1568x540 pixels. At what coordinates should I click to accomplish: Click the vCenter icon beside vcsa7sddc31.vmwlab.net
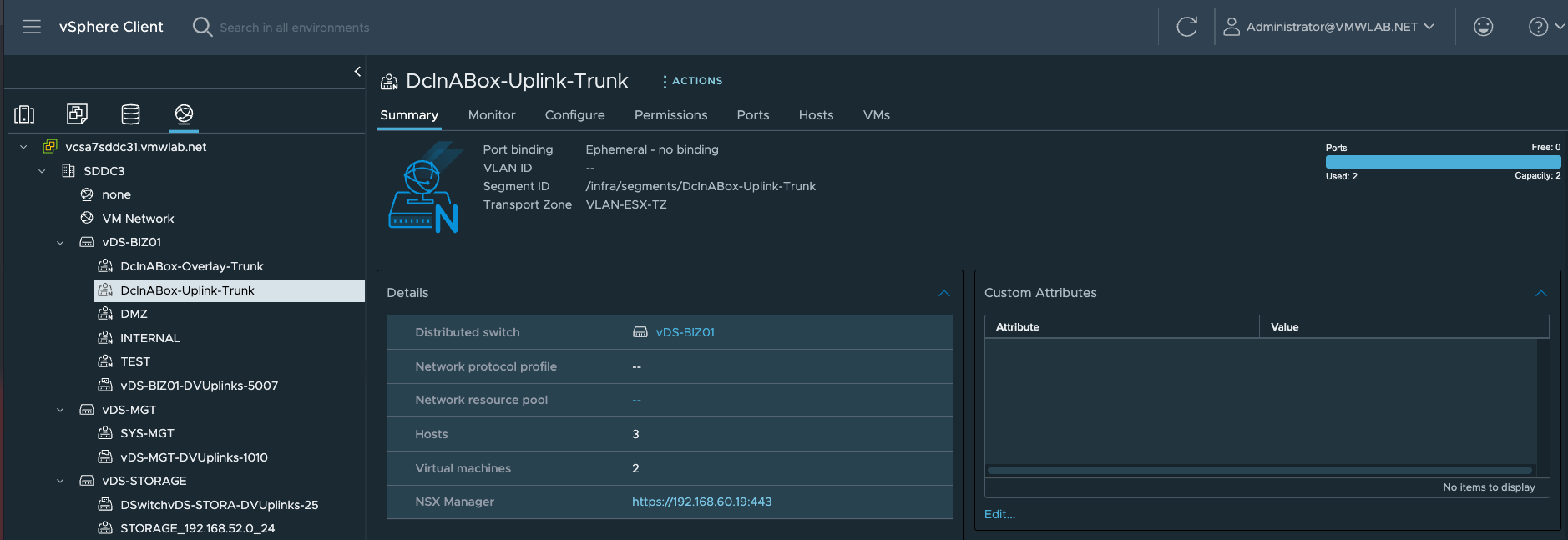pyautogui.click(x=50, y=147)
